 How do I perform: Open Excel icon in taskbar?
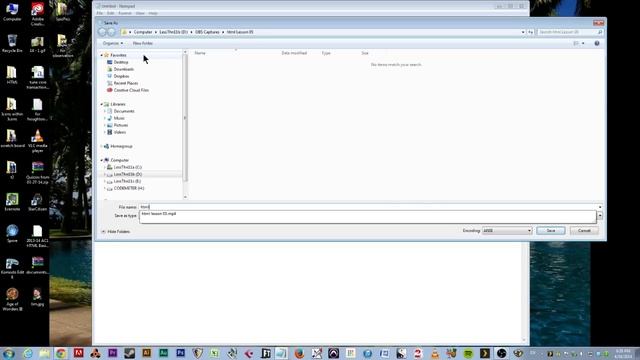pyautogui.click(x=215, y=353)
